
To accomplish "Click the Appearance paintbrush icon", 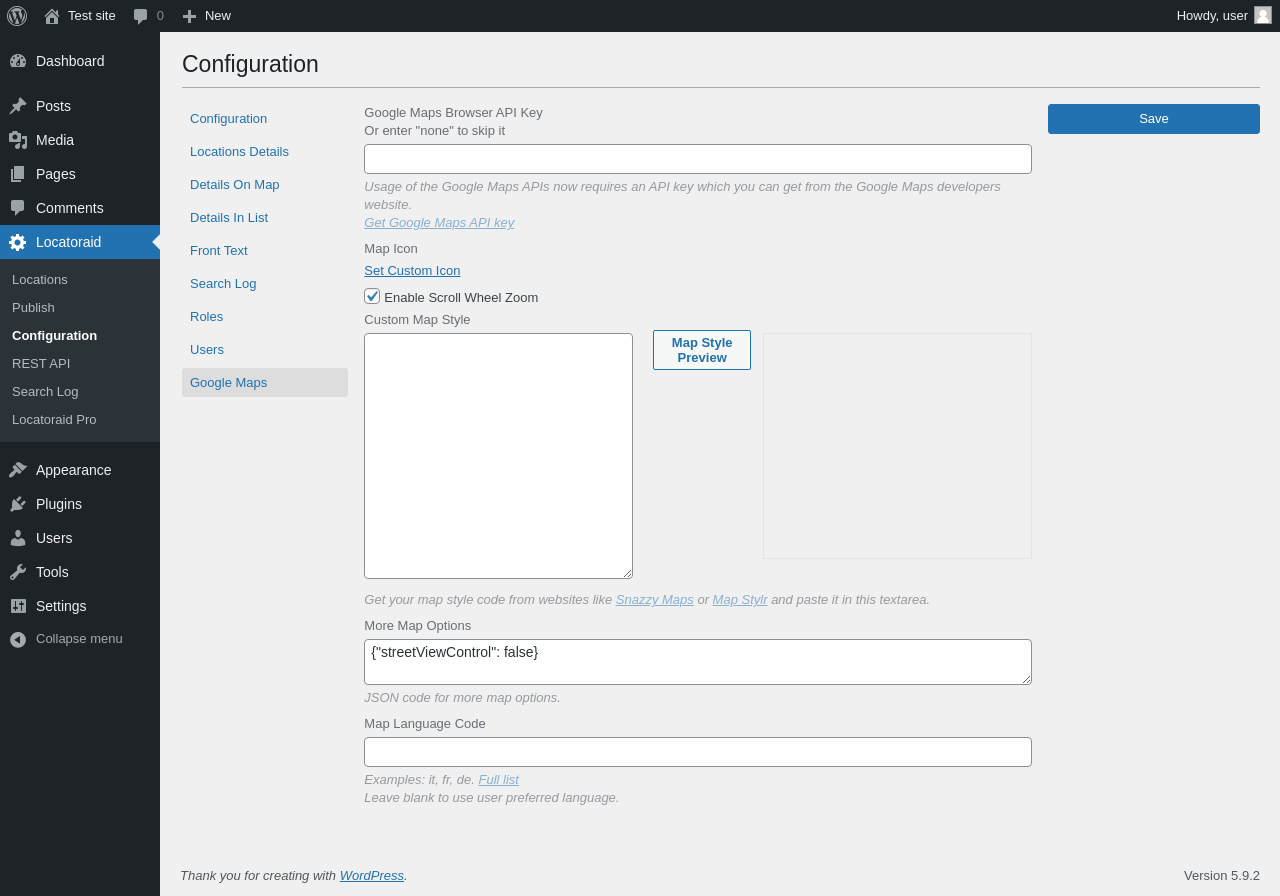I will [18, 470].
